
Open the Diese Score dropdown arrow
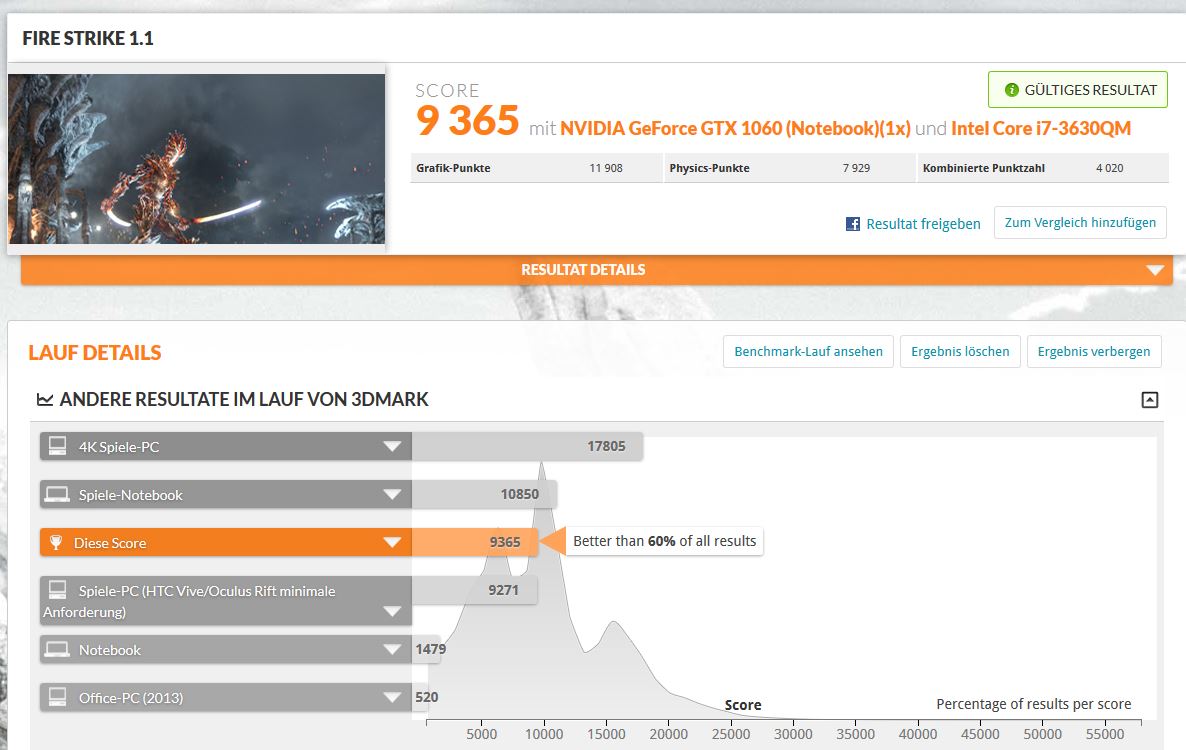pyautogui.click(x=392, y=543)
